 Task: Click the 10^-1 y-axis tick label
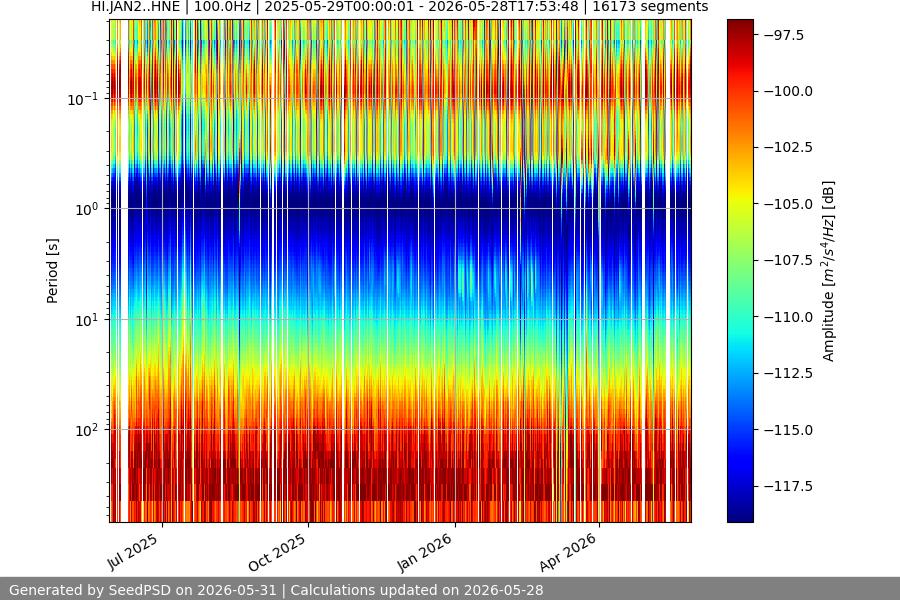point(82,99)
